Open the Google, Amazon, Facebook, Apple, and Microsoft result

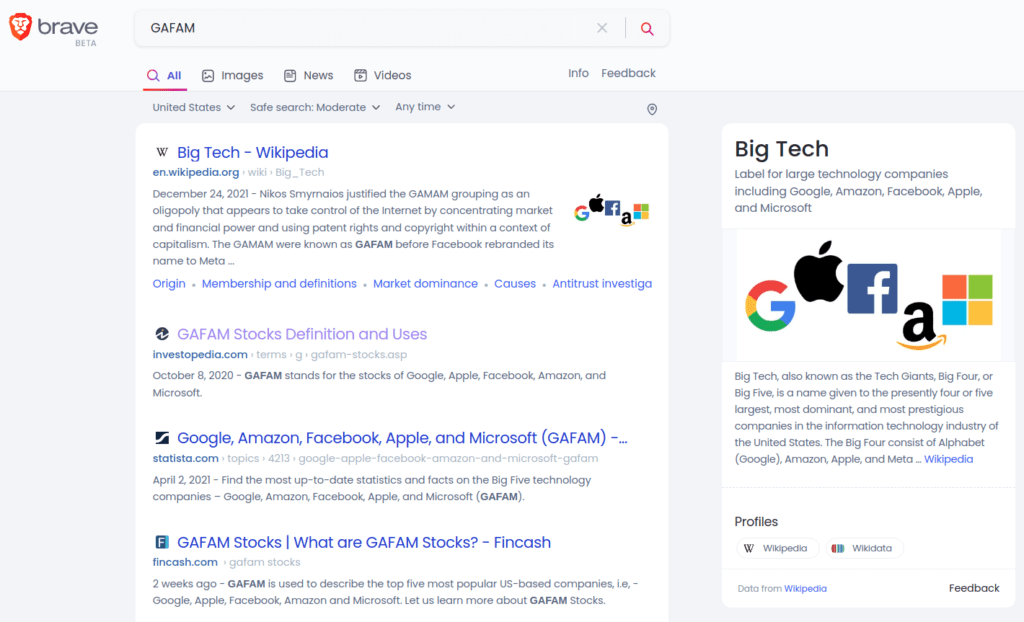pyautogui.click(x=402, y=438)
